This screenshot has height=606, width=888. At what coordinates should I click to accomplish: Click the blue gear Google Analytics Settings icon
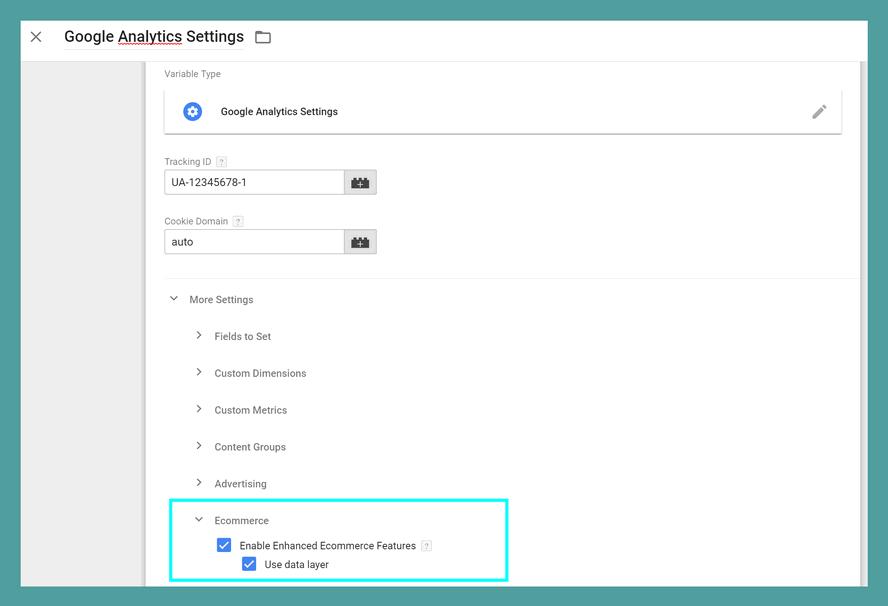[x=193, y=112]
